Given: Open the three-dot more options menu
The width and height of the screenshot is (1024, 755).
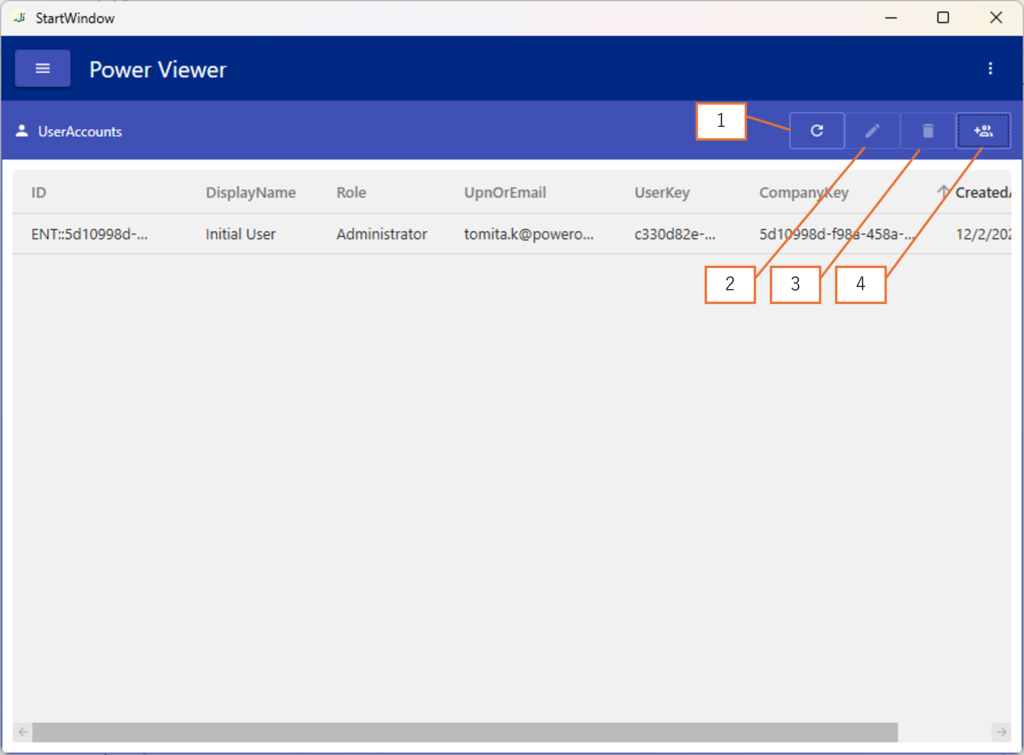Looking at the screenshot, I should point(990,68).
